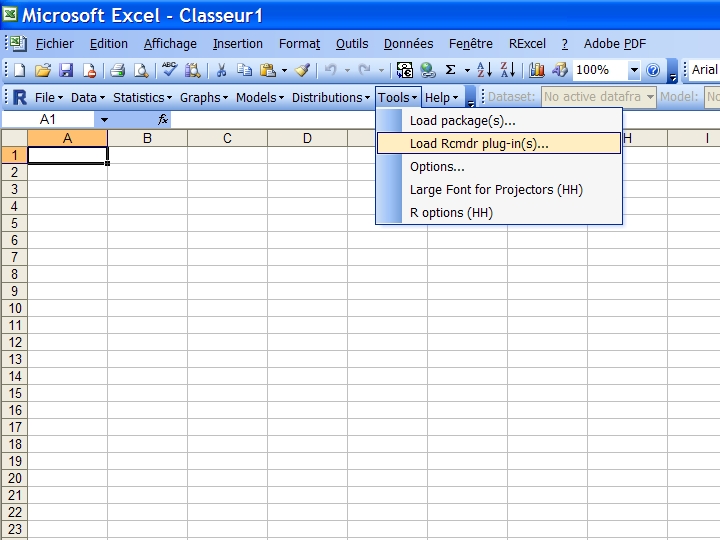The image size is (720, 540).
Task: Open the Dataset 'No active datafra' dropdown
Action: click(650, 97)
